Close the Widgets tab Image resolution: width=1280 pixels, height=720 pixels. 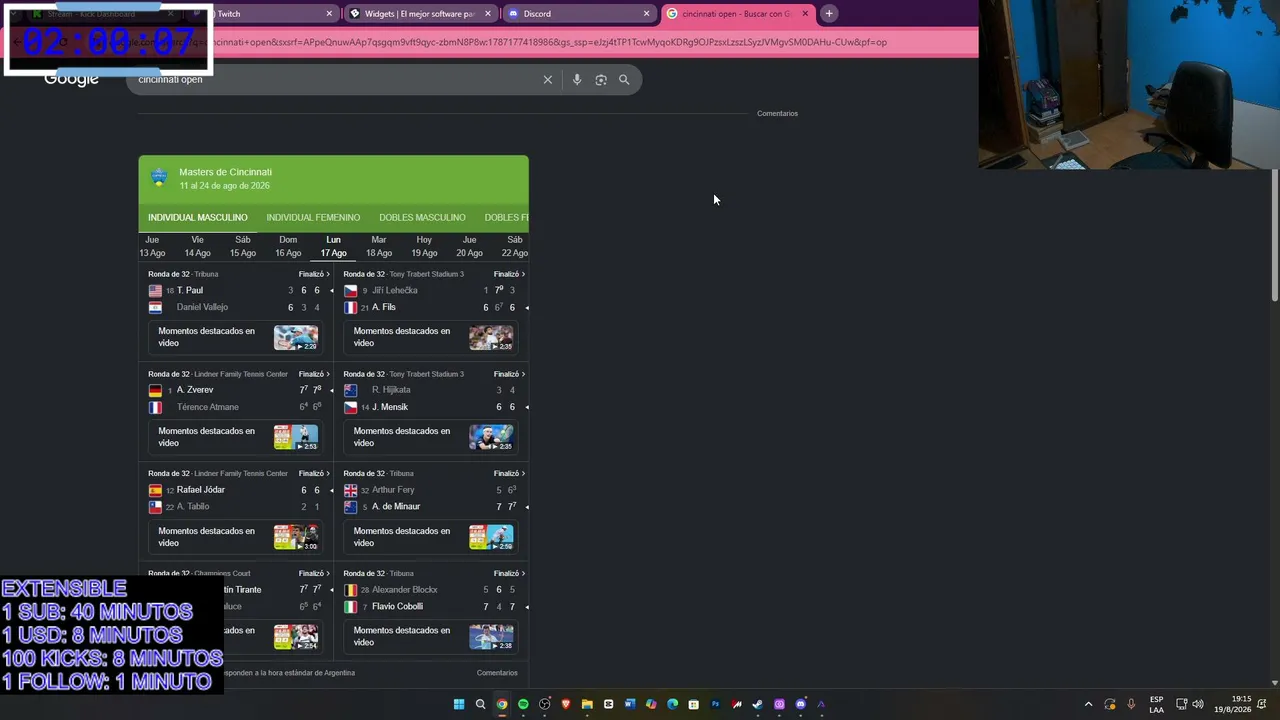pyautogui.click(x=488, y=14)
